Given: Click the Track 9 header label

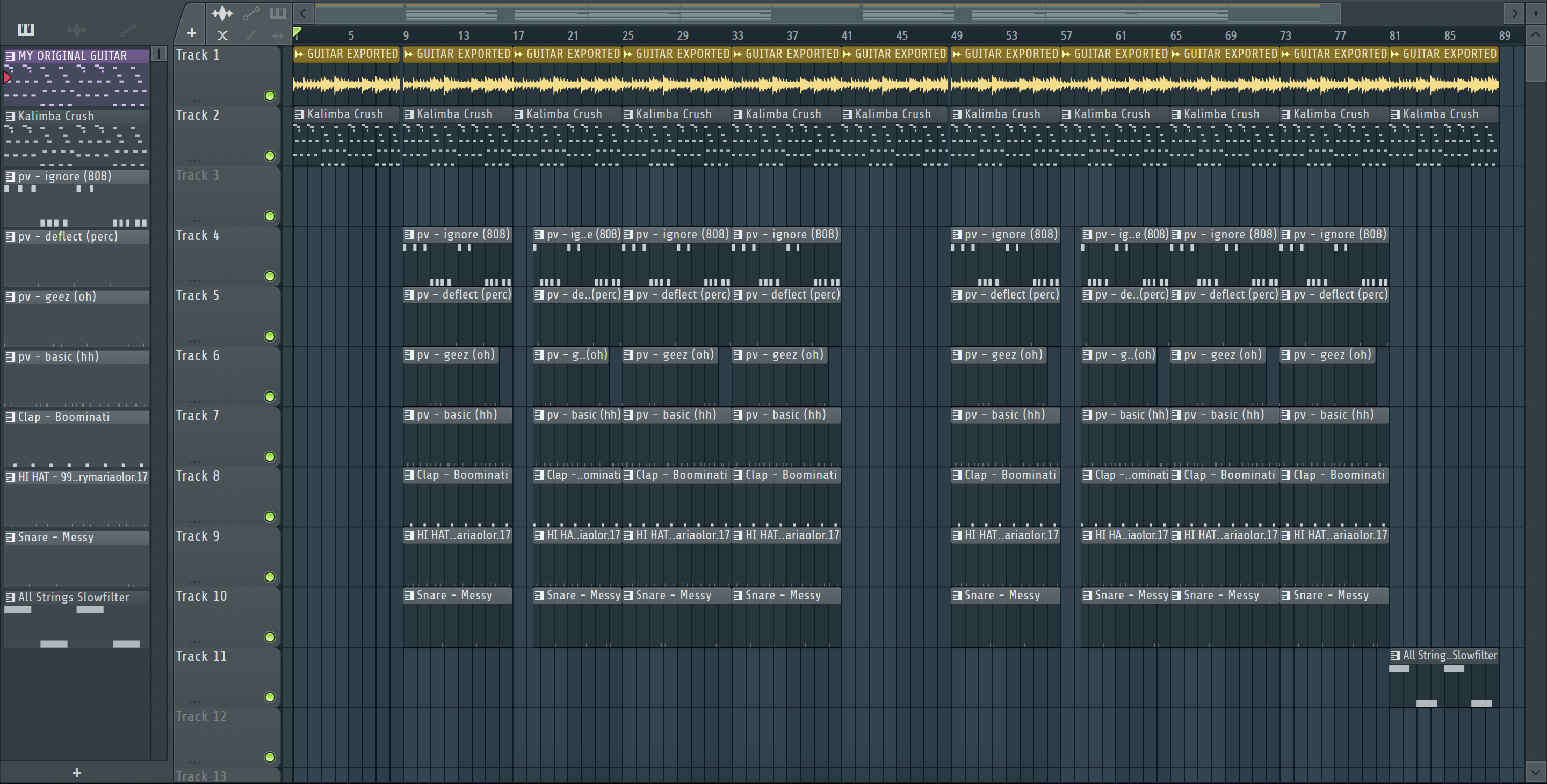Looking at the screenshot, I should 198,536.
